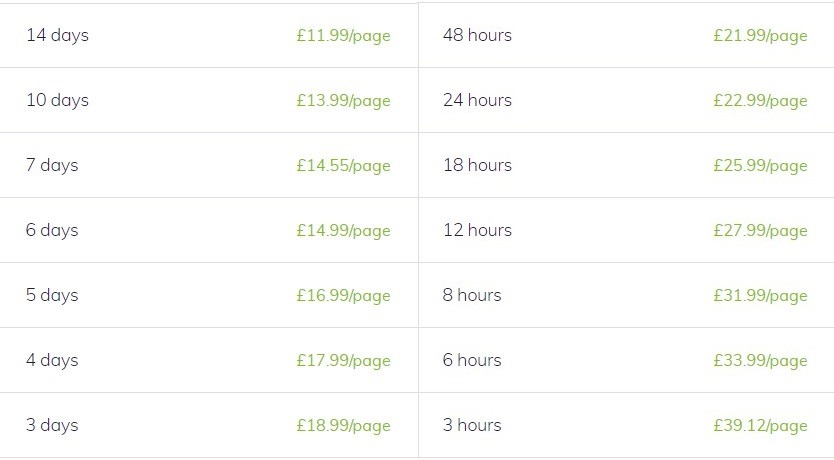
Task: Click the £25.99/page price for 18 hours
Action: pyautogui.click(x=761, y=165)
